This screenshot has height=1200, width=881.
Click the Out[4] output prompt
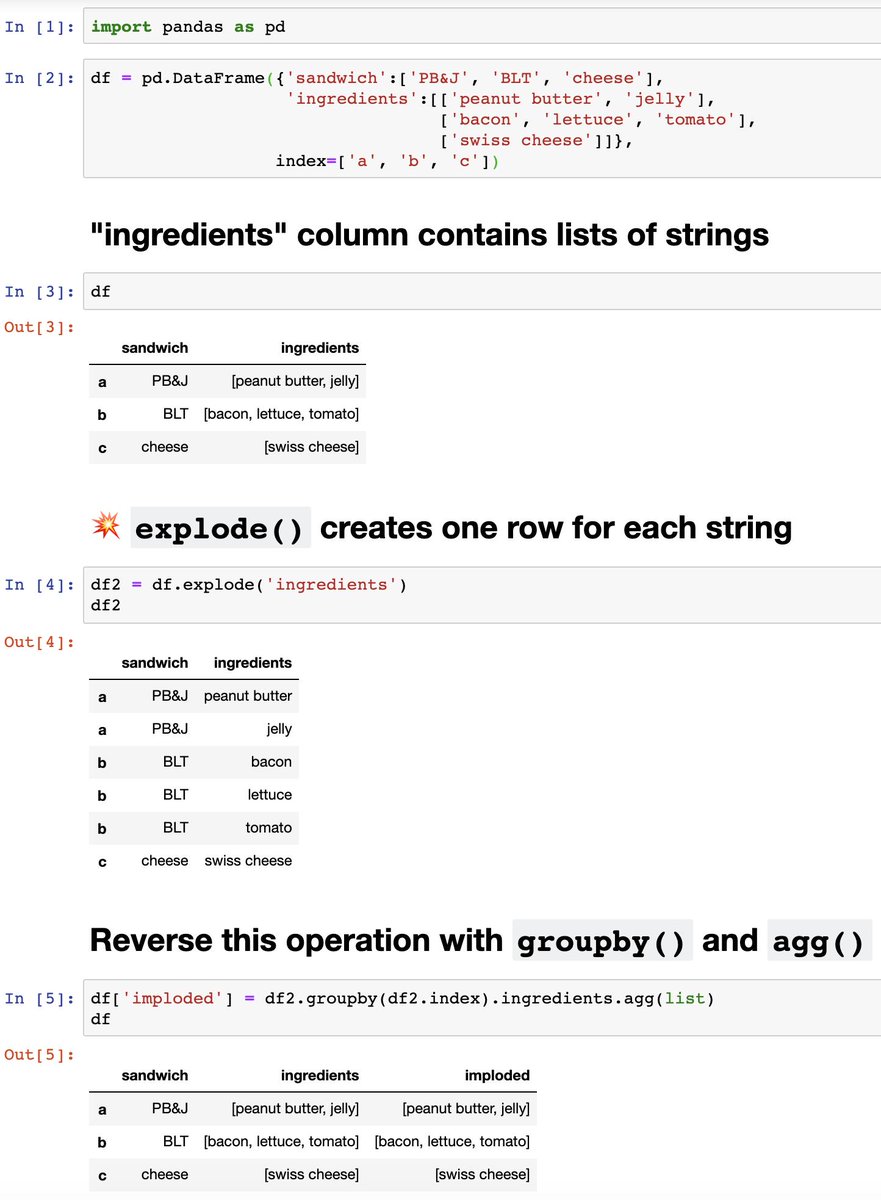pos(40,641)
